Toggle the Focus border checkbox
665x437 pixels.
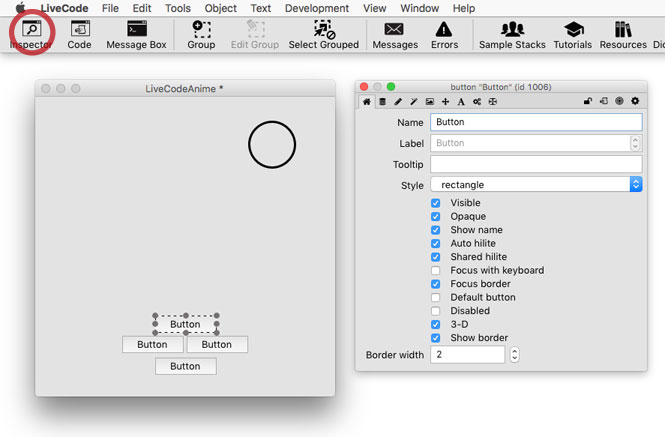pos(436,284)
